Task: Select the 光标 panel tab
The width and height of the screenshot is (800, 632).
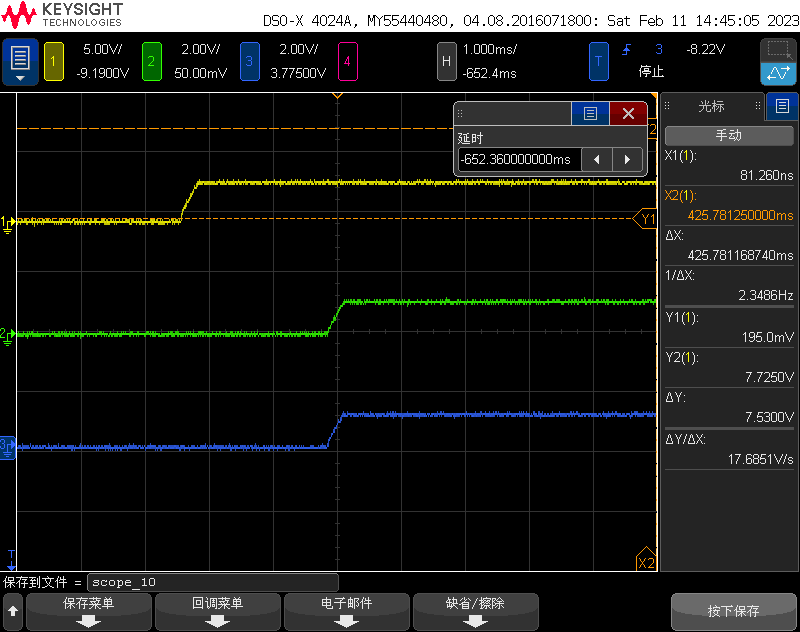Action: click(710, 106)
